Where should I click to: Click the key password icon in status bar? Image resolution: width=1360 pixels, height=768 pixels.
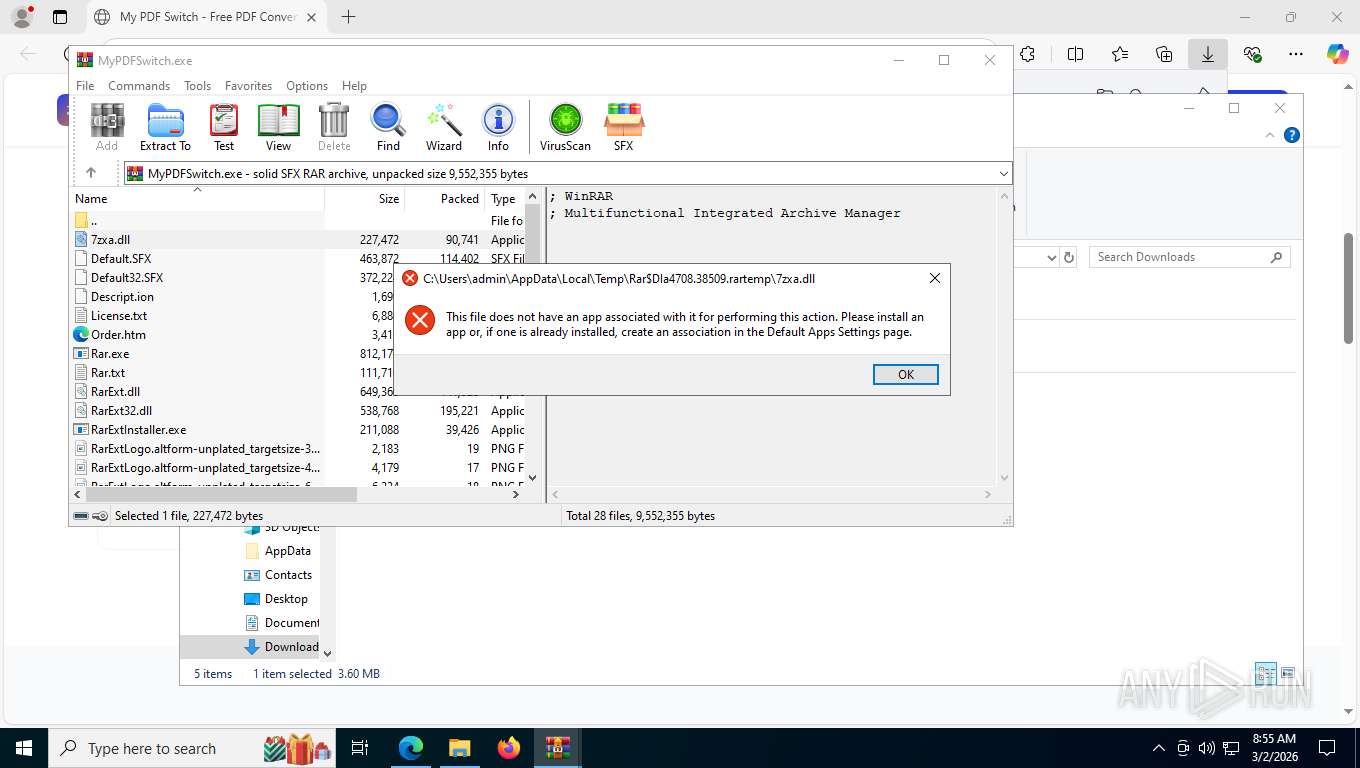click(x=100, y=516)
